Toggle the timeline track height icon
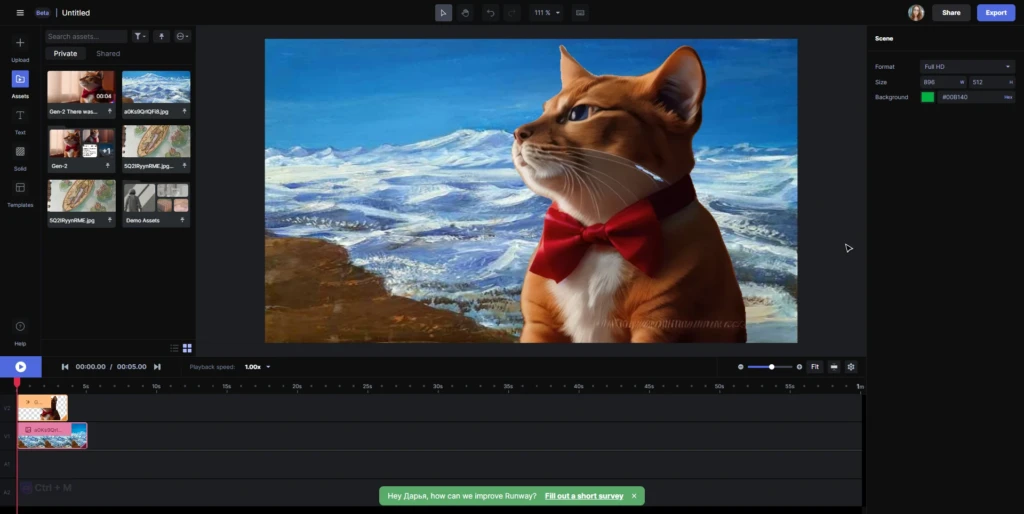 click(x=834, y=367)
